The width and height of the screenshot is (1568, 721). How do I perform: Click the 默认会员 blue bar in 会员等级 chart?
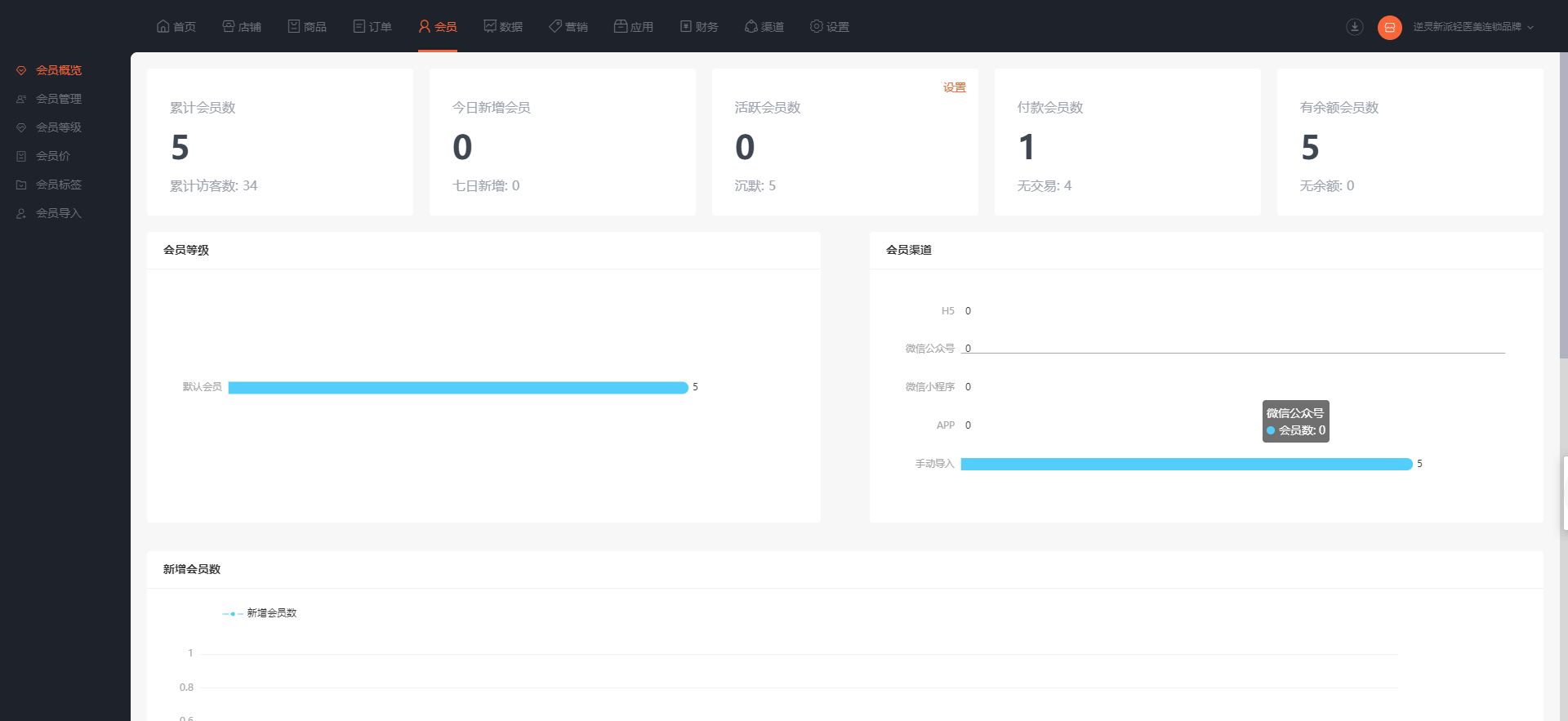click(x=458, y=388)
